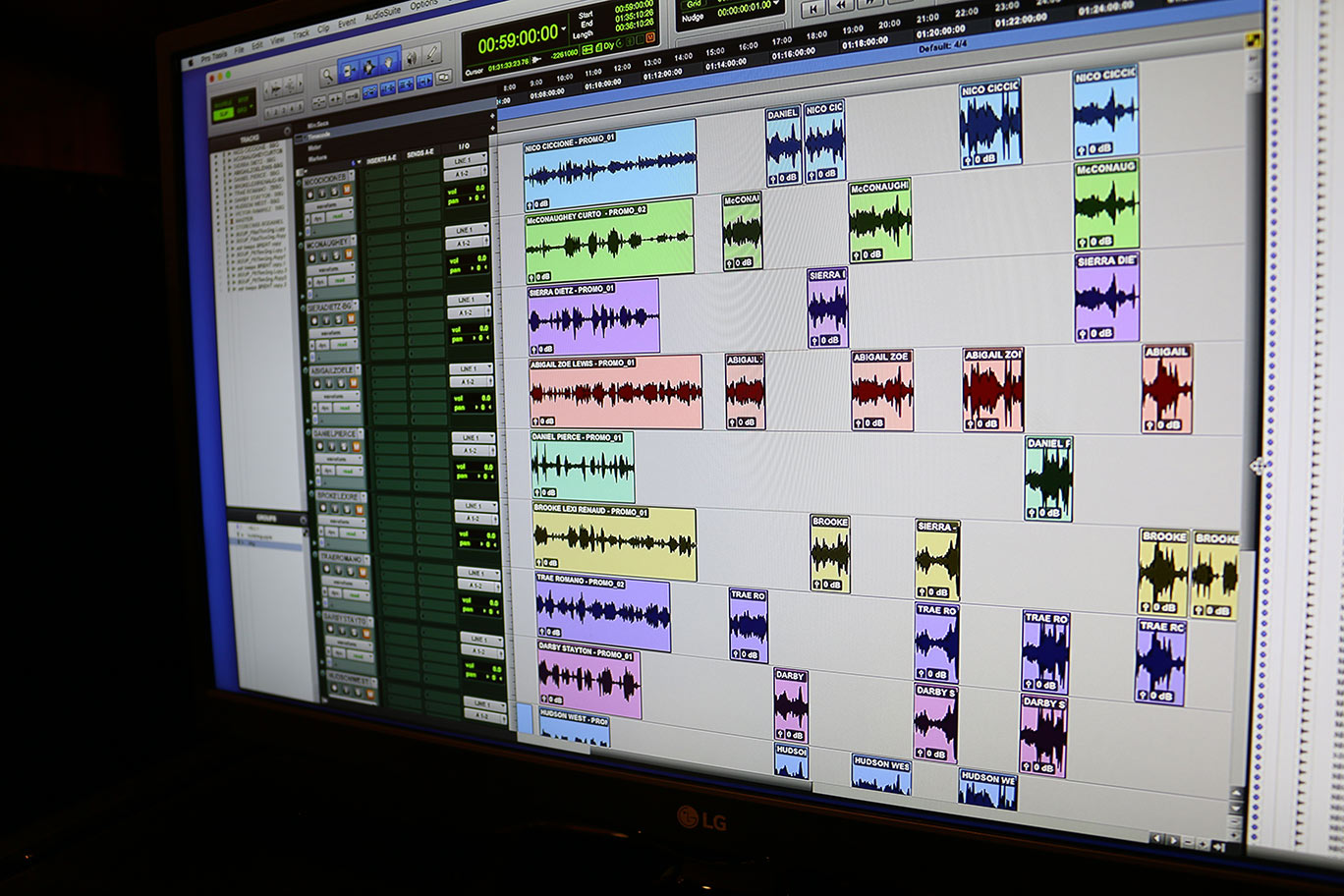Open the Groups list popup menu icon
Screen dimensions: 1344x896
tap(304, 520)
